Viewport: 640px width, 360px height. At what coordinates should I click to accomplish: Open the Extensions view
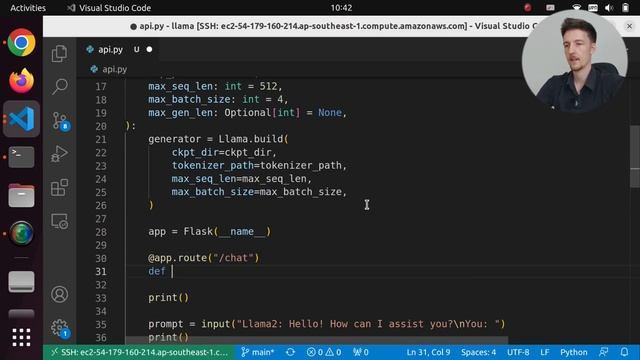point(60,187)
